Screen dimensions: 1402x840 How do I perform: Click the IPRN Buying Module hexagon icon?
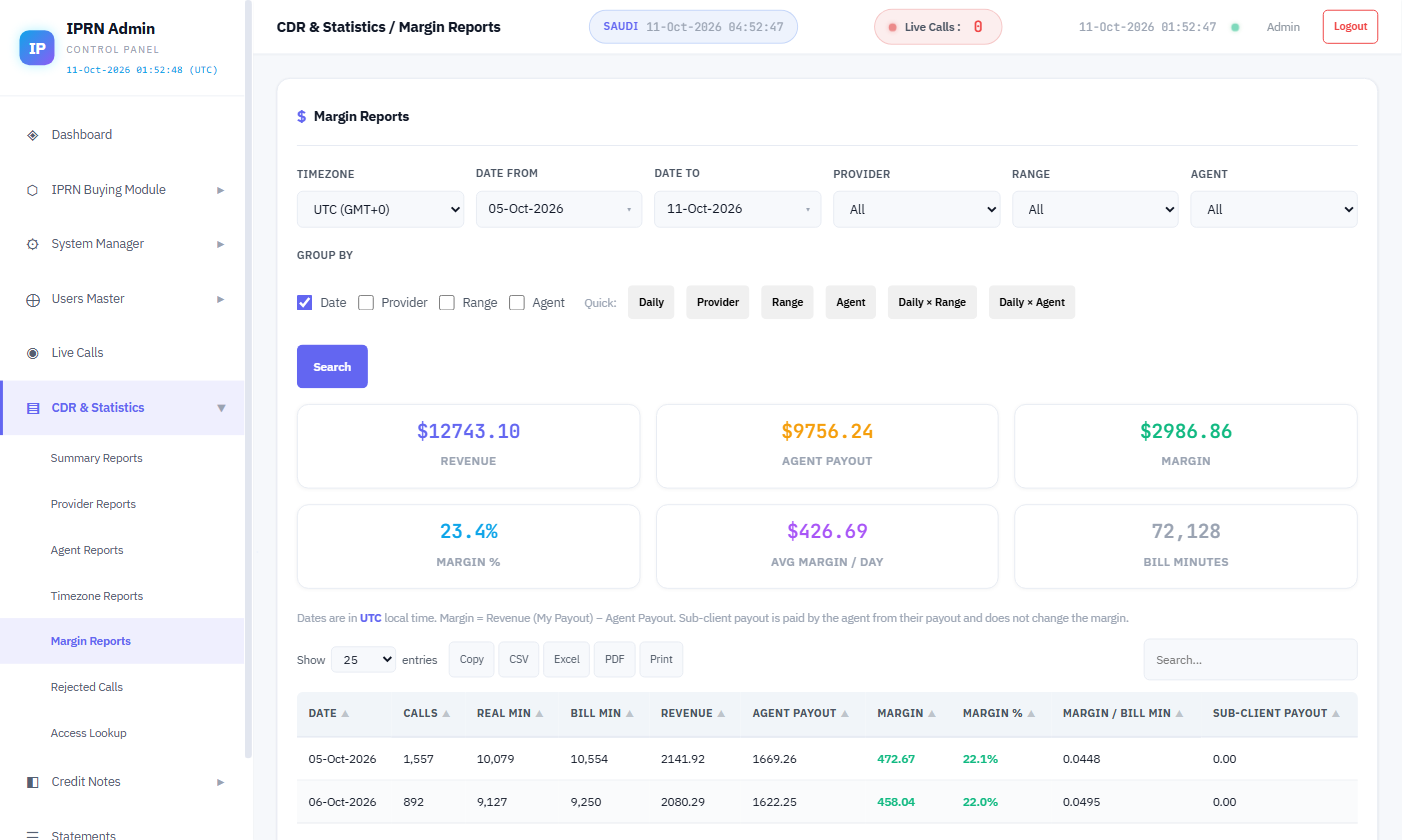[33, 190]
